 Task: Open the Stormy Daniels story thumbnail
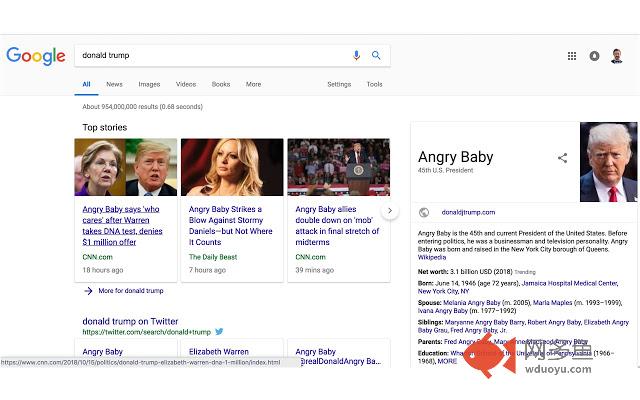coord(232,167)
